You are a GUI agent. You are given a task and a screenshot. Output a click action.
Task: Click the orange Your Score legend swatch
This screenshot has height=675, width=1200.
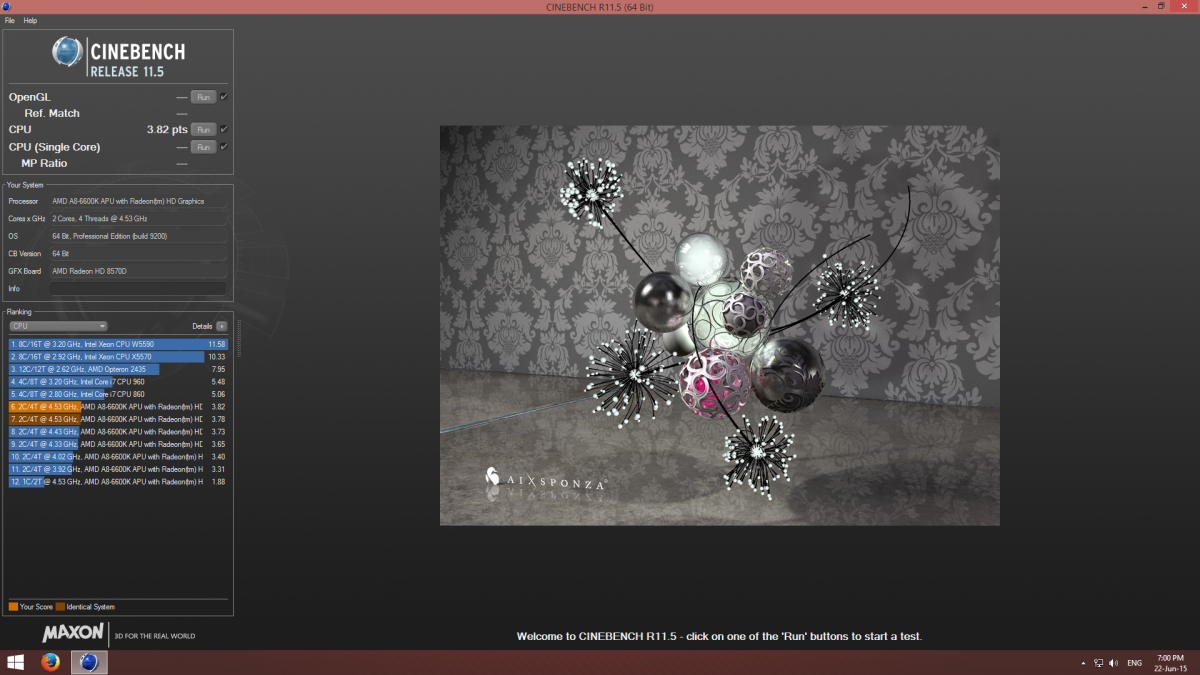coord(13,607)
